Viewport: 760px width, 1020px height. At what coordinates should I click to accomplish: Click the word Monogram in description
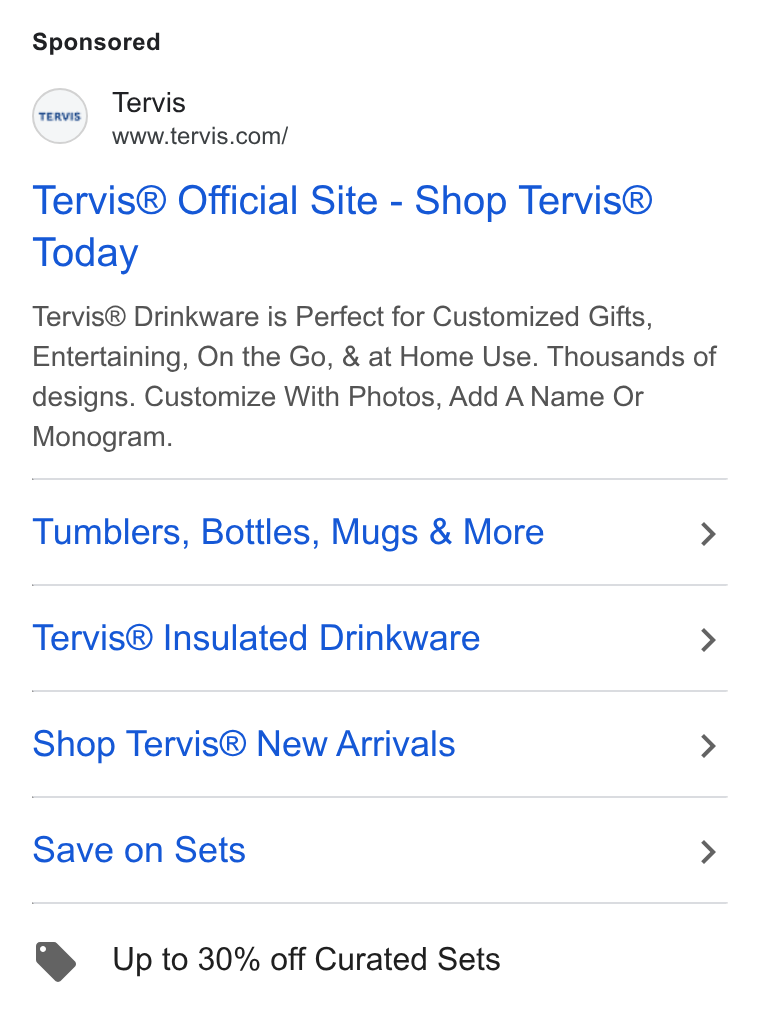pos(103,438)
